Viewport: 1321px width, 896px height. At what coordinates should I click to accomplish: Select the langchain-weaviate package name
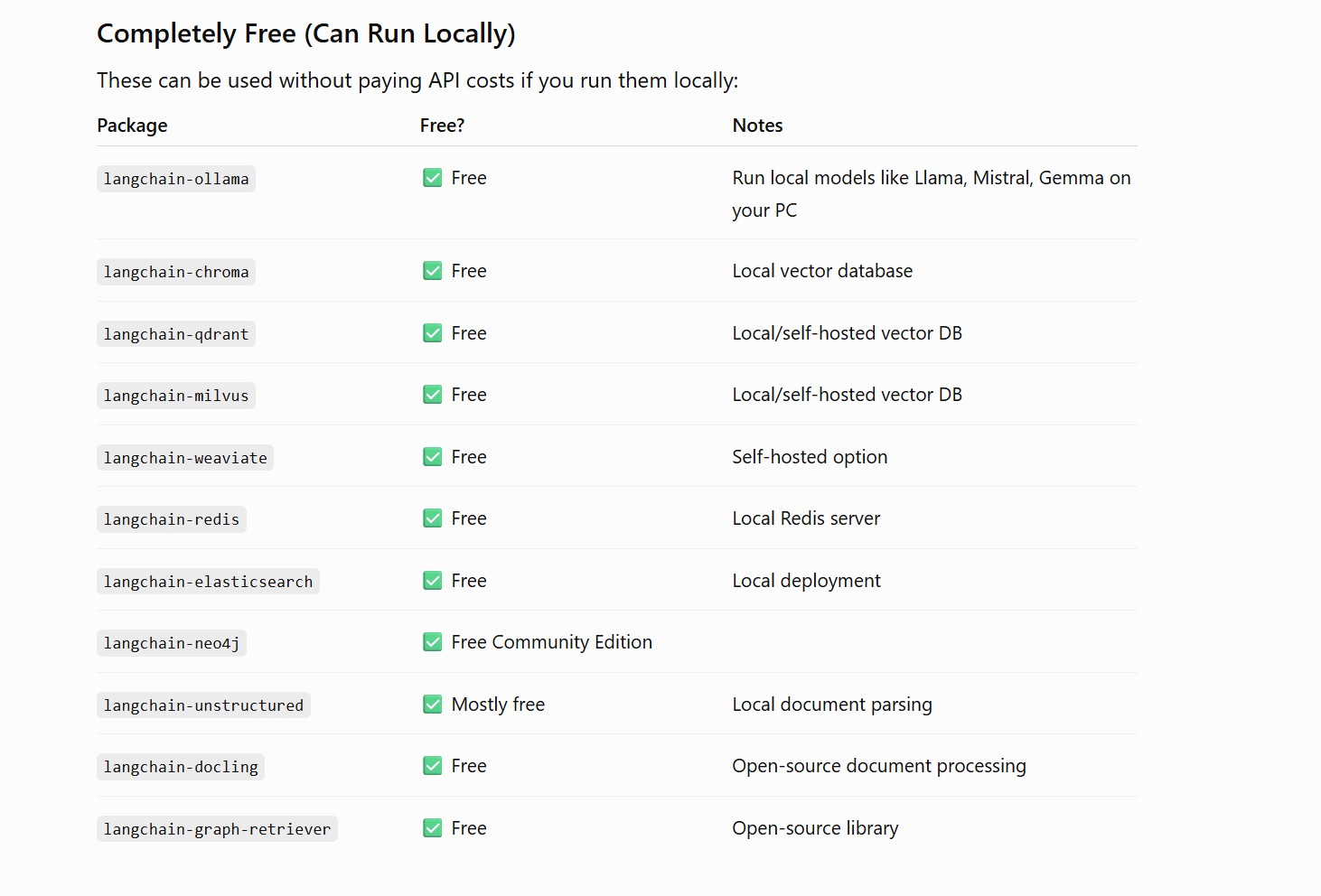pos(185,458)
